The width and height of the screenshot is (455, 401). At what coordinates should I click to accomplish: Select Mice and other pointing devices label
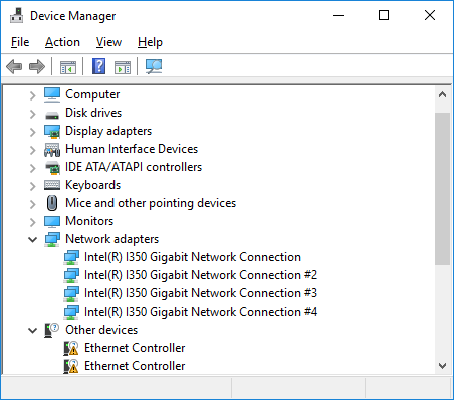(151, 203)
